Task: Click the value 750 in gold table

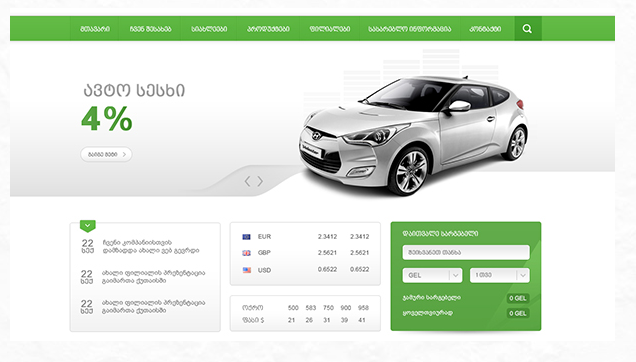Action: [x=328, y=308]
